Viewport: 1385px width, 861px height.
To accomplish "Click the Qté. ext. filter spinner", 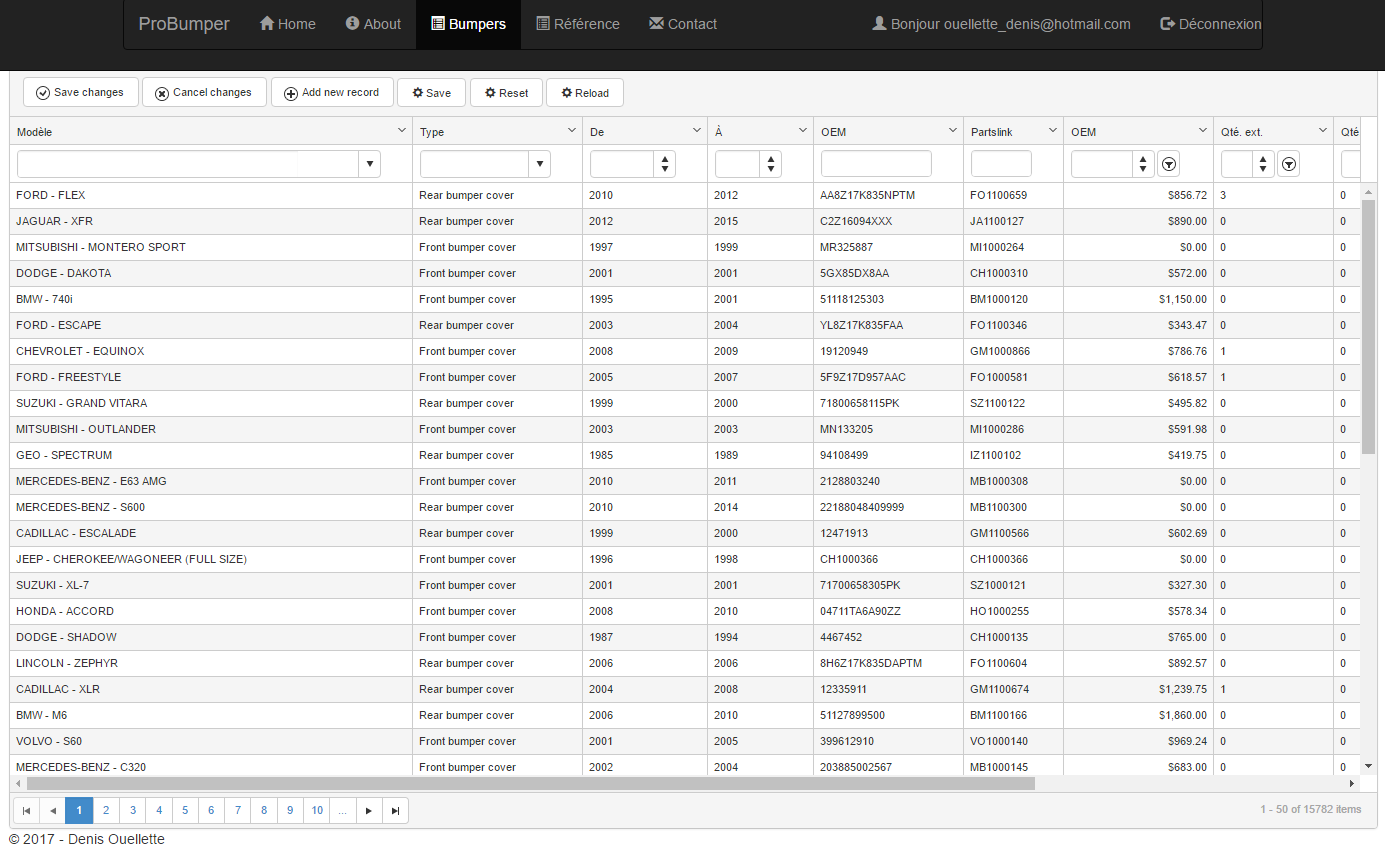I will (1264, 164).
